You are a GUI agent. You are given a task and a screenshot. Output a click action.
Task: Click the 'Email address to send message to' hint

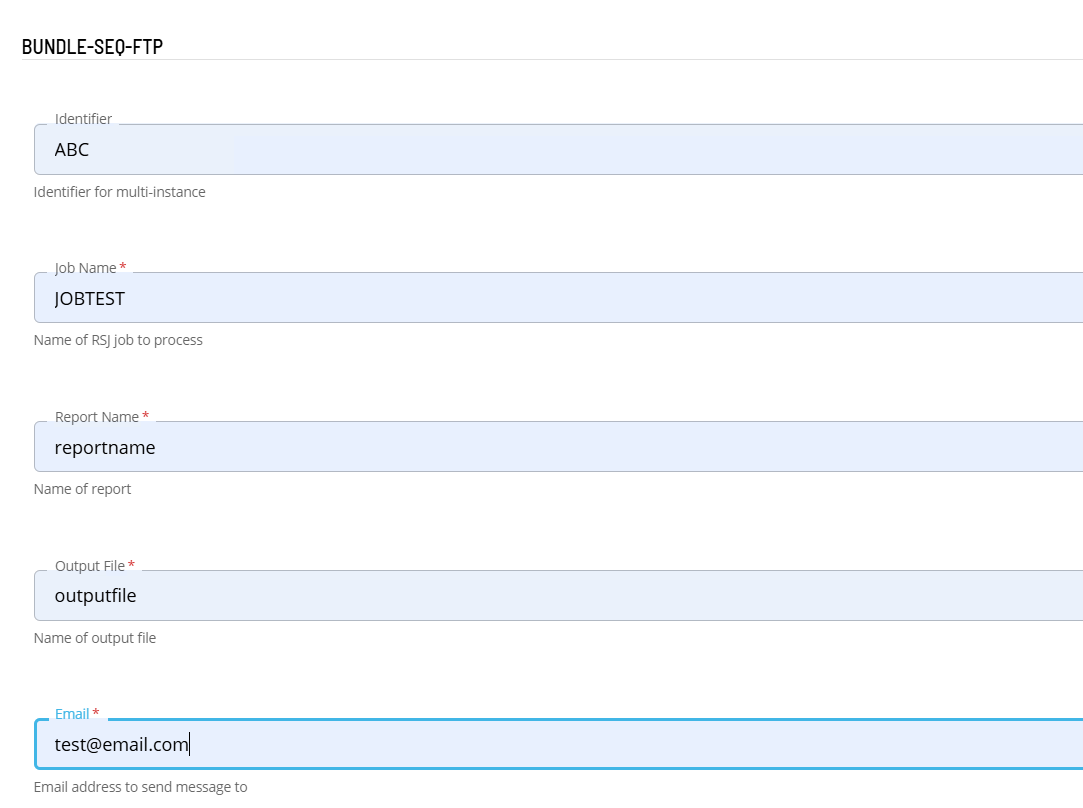point(140,787)
